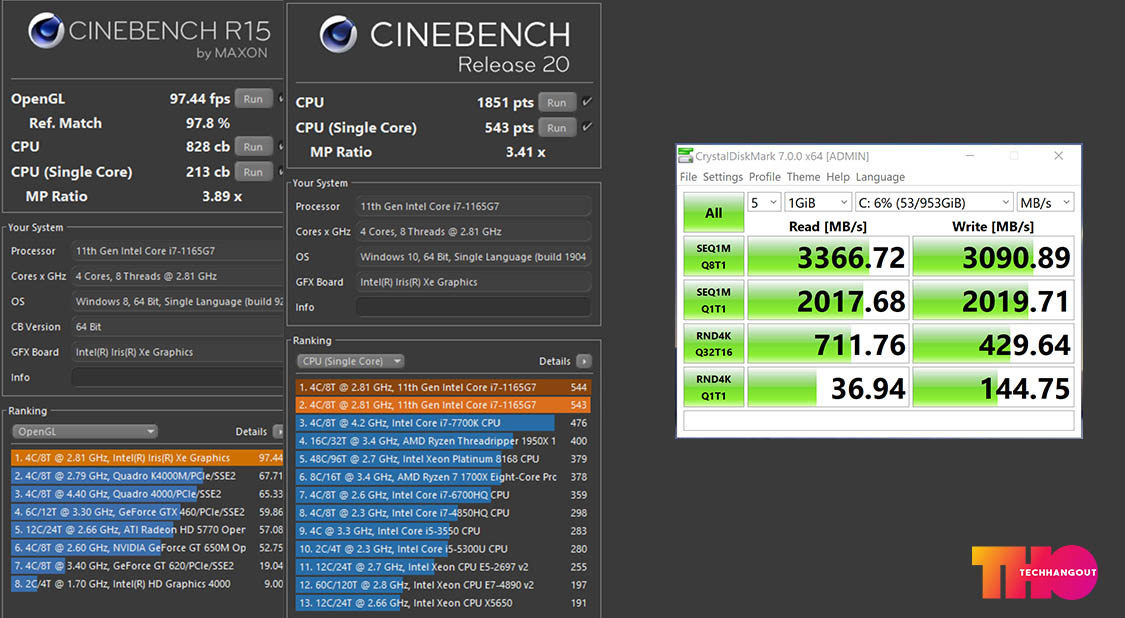The width and height of the screenshot is (1125, 618).
Task: Open the Help menu in CrystalDiskMark
Action: (x=838, y=177)
